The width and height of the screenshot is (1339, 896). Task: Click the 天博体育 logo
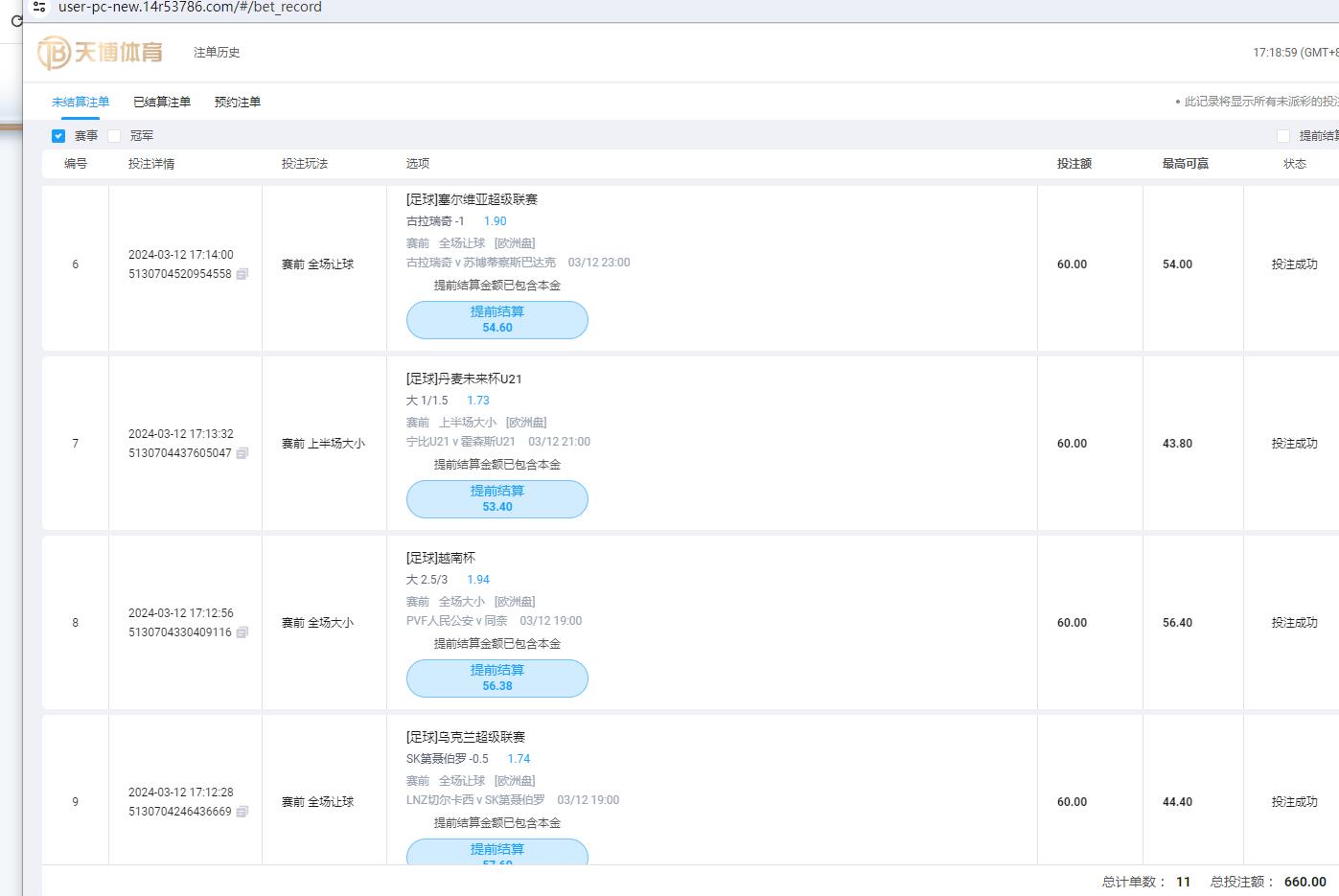[x=100, y=53]
